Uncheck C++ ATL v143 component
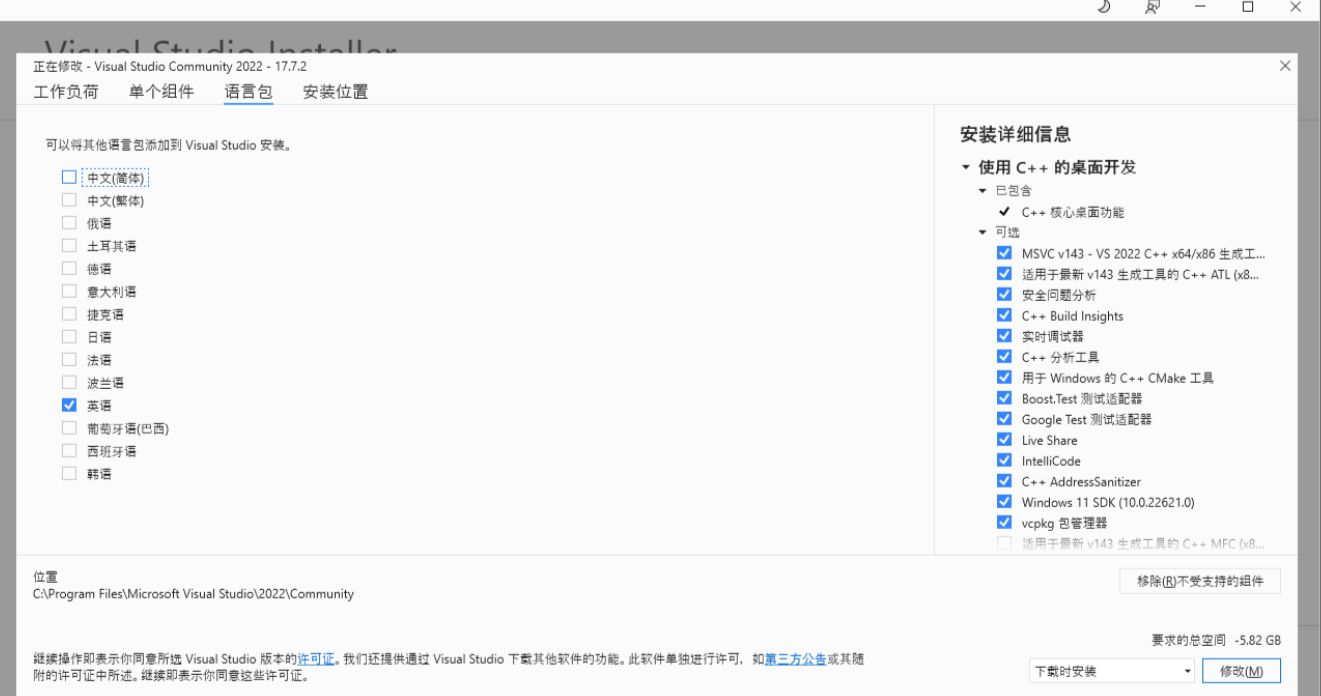Screen dimensions: 1321x696 1004,273
